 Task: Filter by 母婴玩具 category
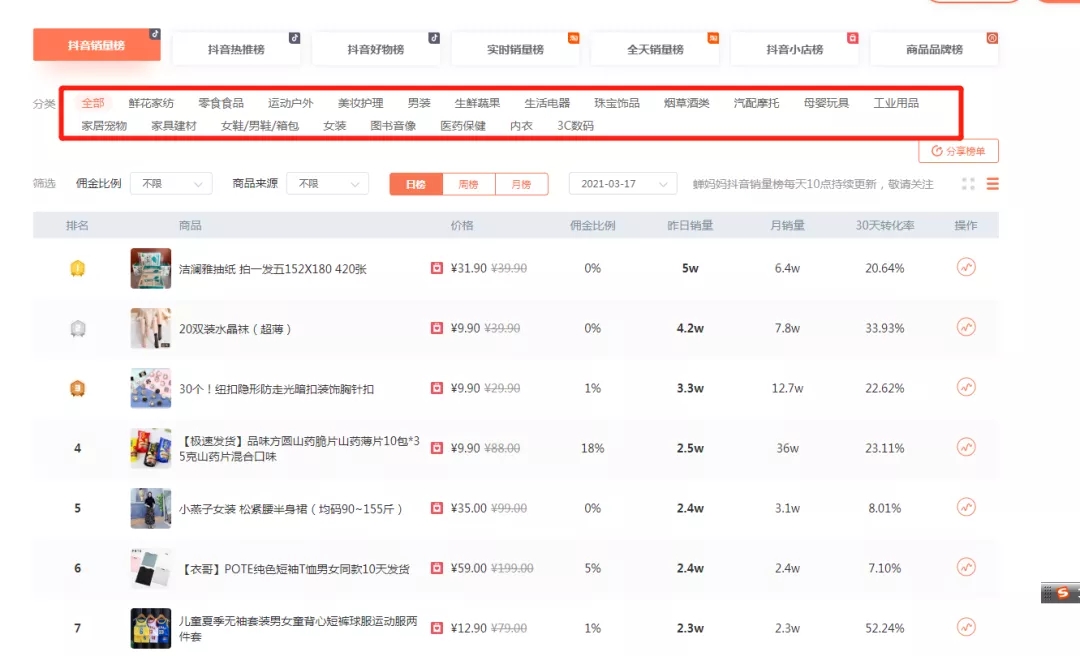pyautogui.click(x=827, y=103)
